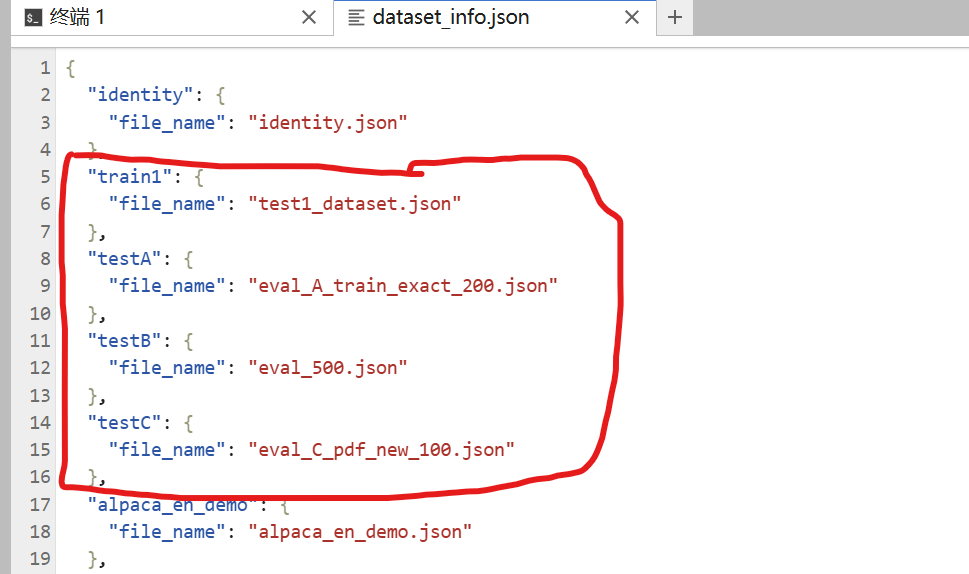Screen dimensions: 969x574
Task: Click the closing brace on line 13
Action: click(93, 395)
